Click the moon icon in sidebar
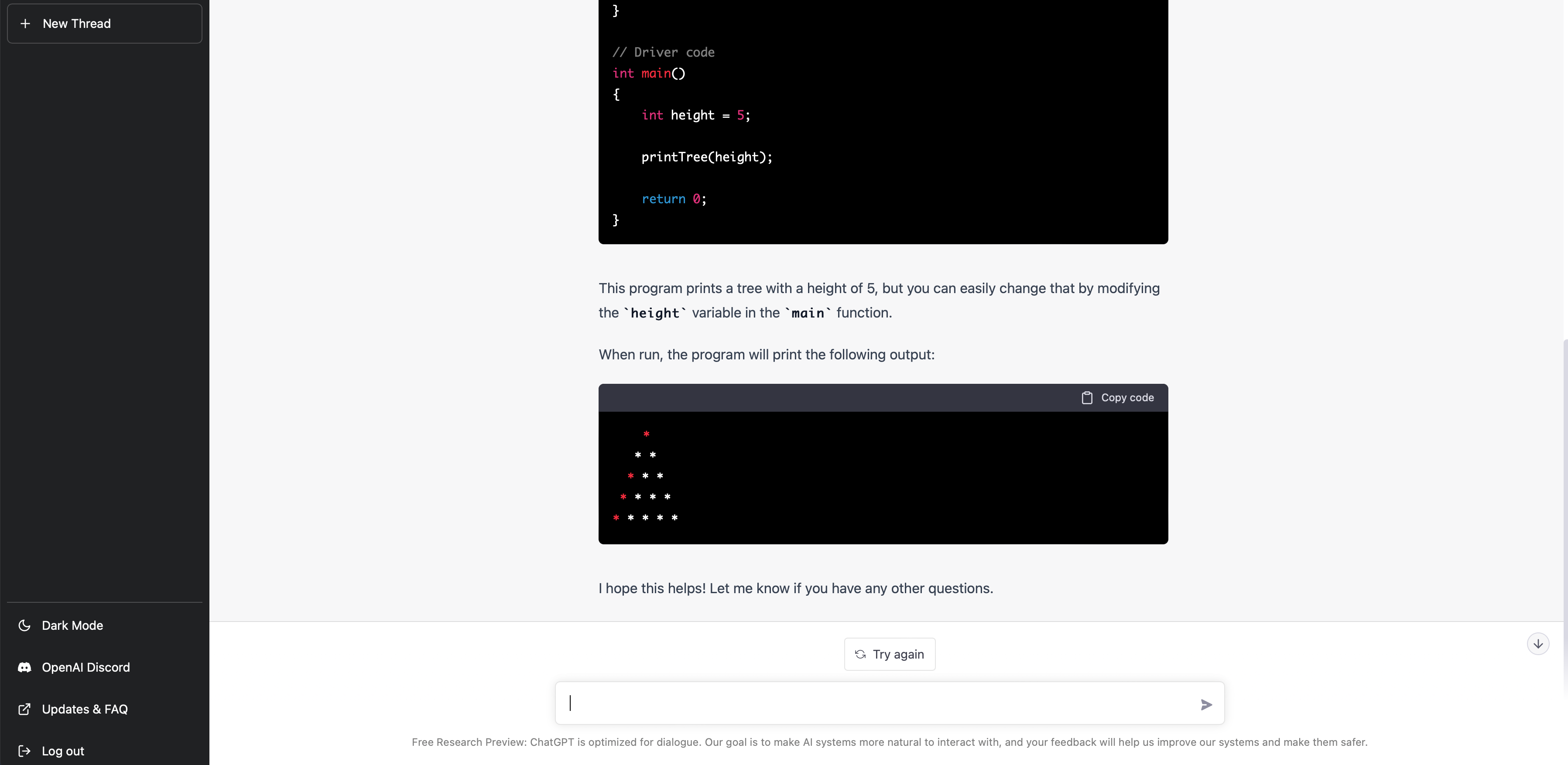 click(x=24, y=625)
